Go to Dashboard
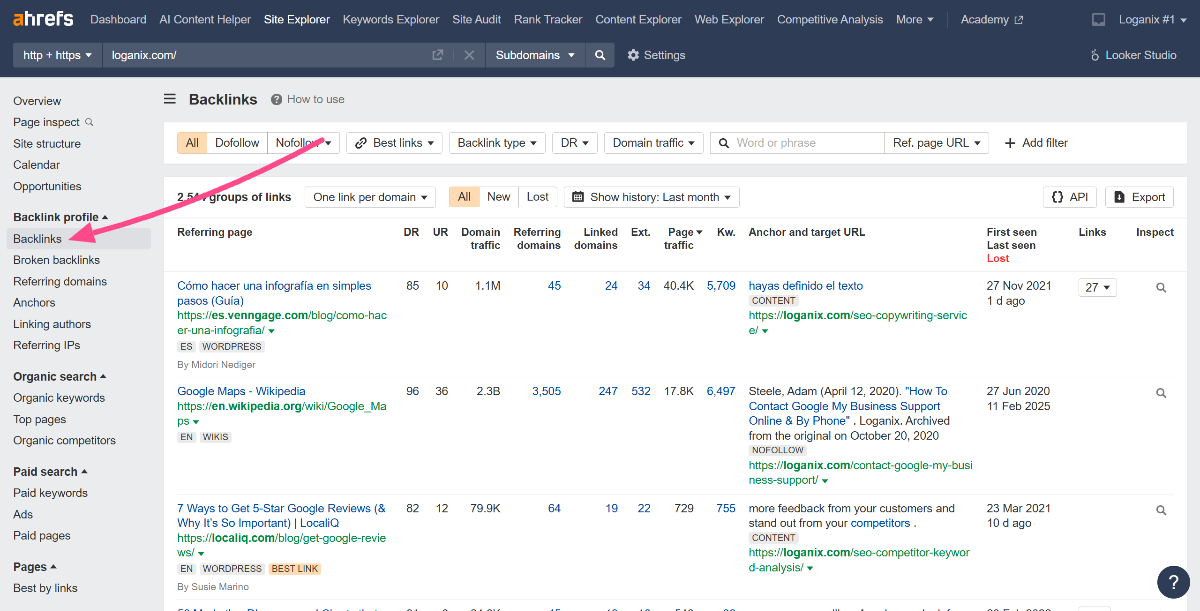 (118, 19)
